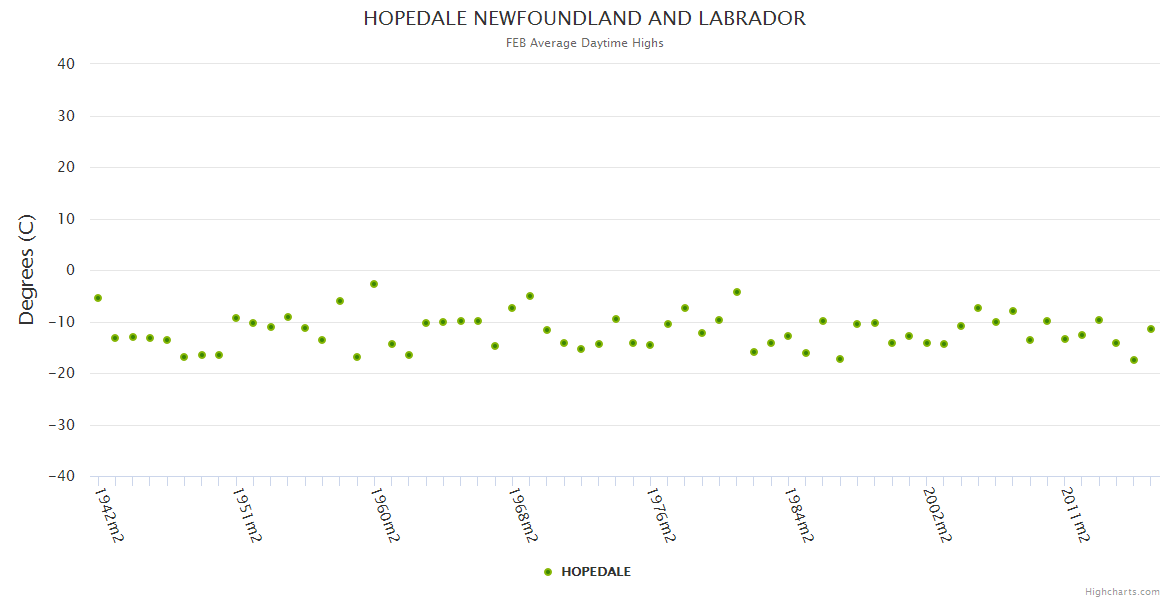The height and width of the screenshot is (600, 1170).
Task: Click the 1942m2 x-axis label
Action: (109, 515)
